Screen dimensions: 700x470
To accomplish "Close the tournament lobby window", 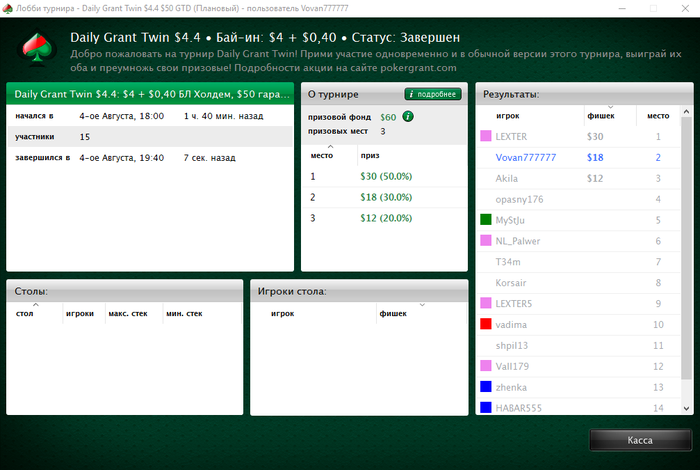I will (685, 8).
